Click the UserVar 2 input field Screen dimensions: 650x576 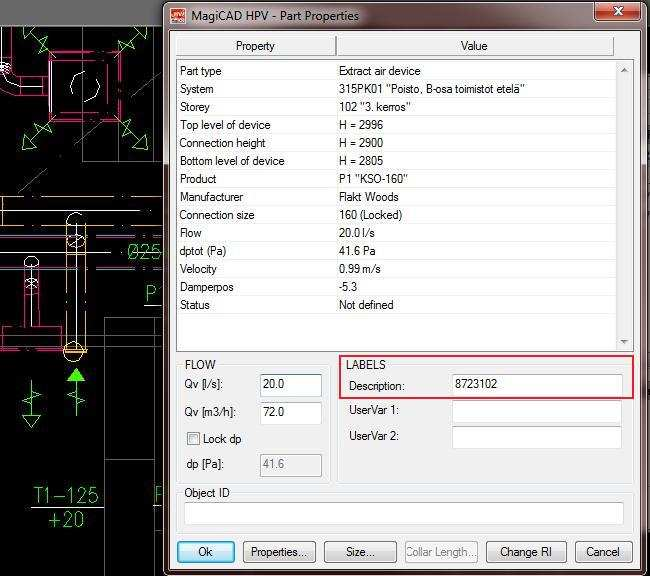(x=537, y=437)
